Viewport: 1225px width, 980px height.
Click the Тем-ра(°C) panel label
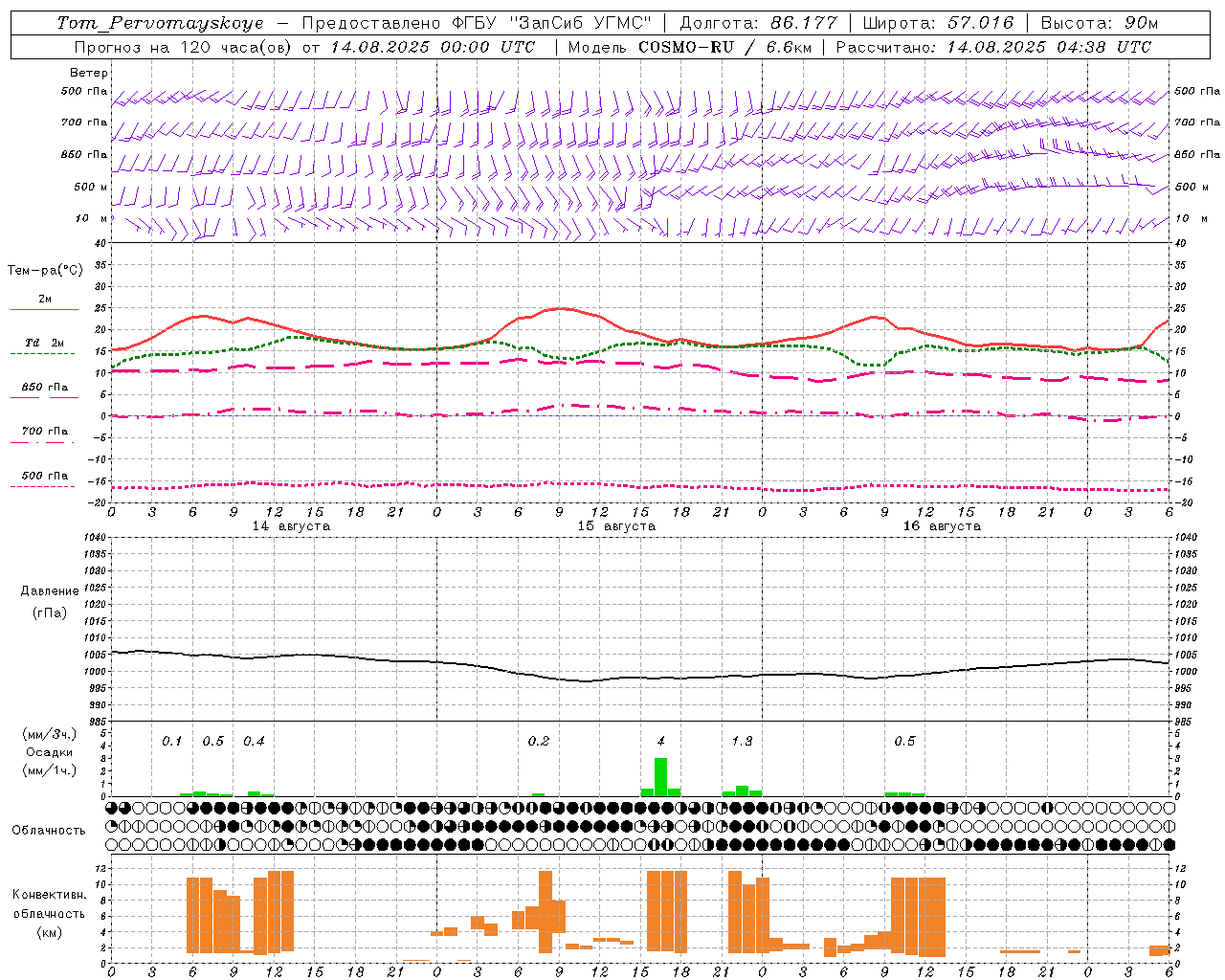pyautogui.click(x=45, y=271)
